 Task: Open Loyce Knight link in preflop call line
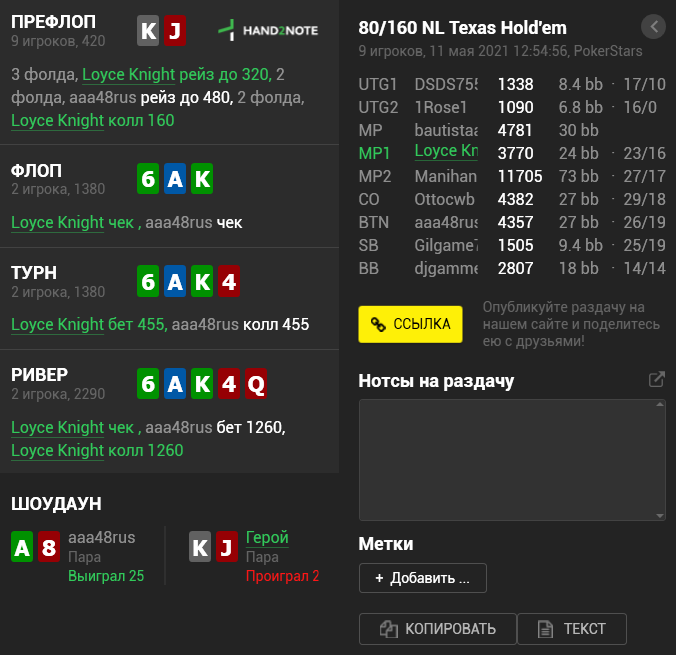(x=57, y=121)
